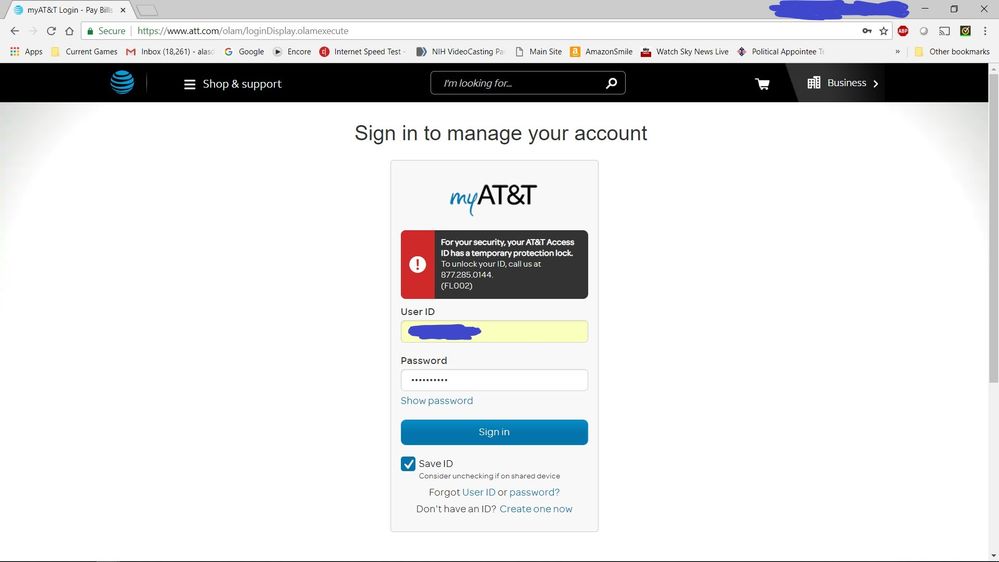Reload the page with browser refresh
The height and width of the screenshot is (562, 999).
[x=51, y=31]
